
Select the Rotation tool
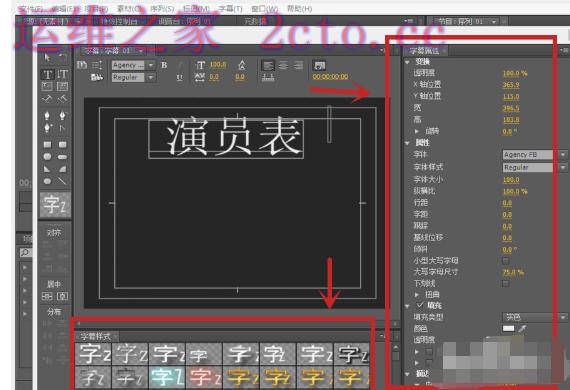click(x=63, y=57)
